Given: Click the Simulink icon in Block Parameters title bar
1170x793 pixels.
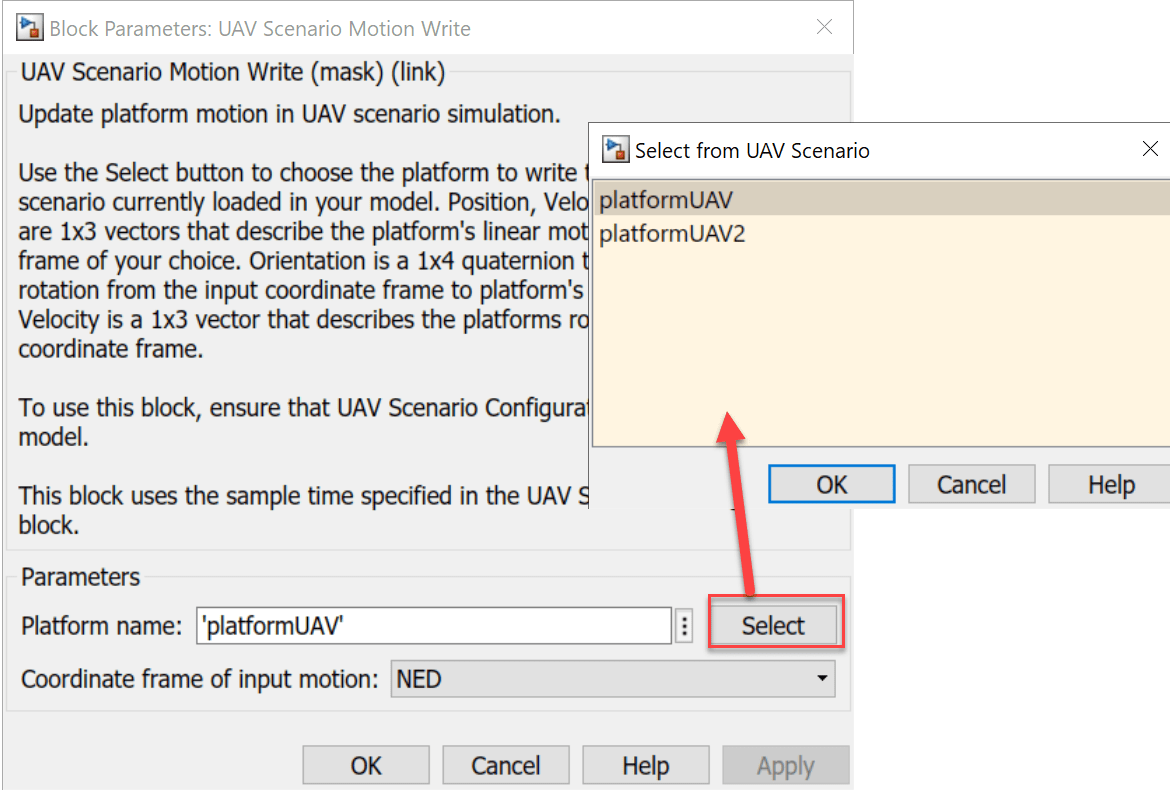Looking at the screenshot, I should pyautogui.click(x=29, y=28).
